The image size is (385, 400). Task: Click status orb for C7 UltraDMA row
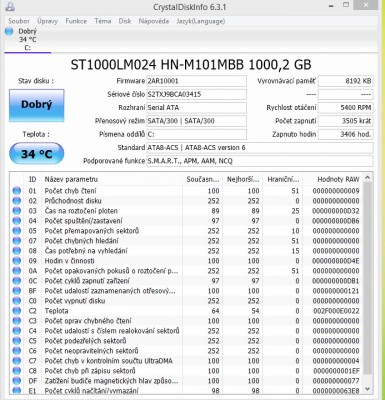17,361
